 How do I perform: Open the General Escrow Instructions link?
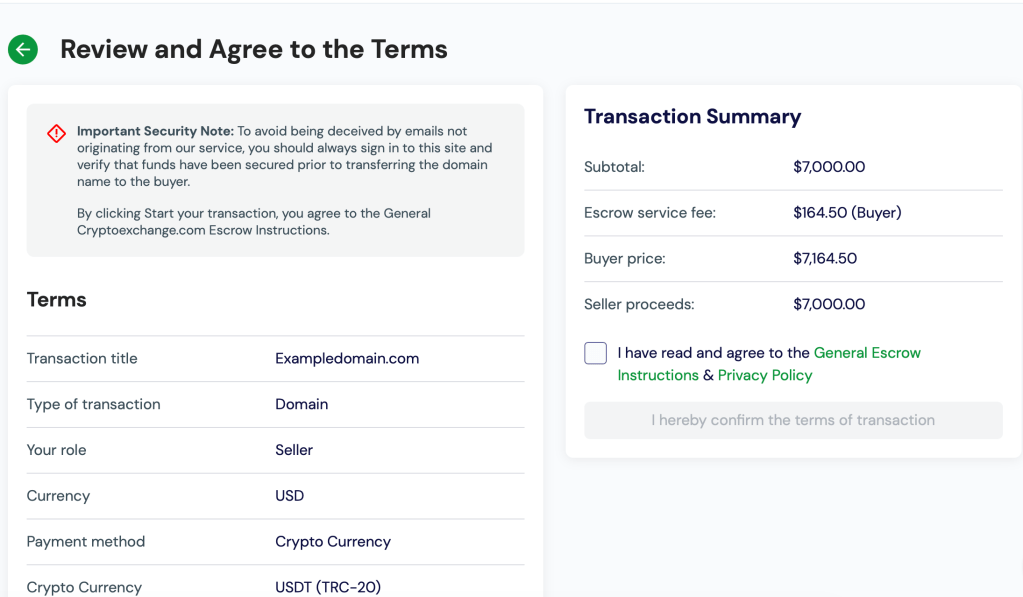[866, 353]
